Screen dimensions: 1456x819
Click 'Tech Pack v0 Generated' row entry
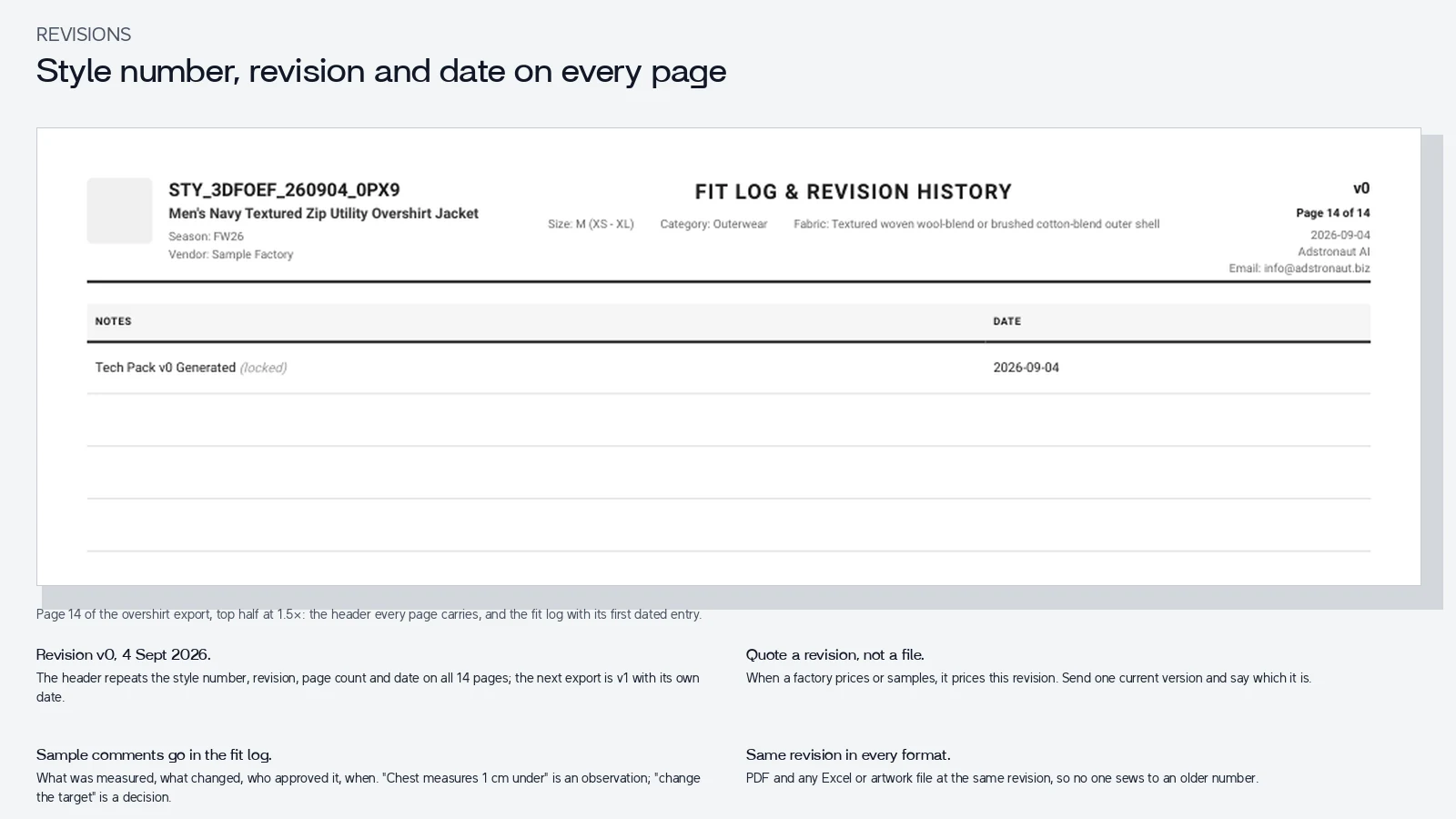[x=166, y=368]
